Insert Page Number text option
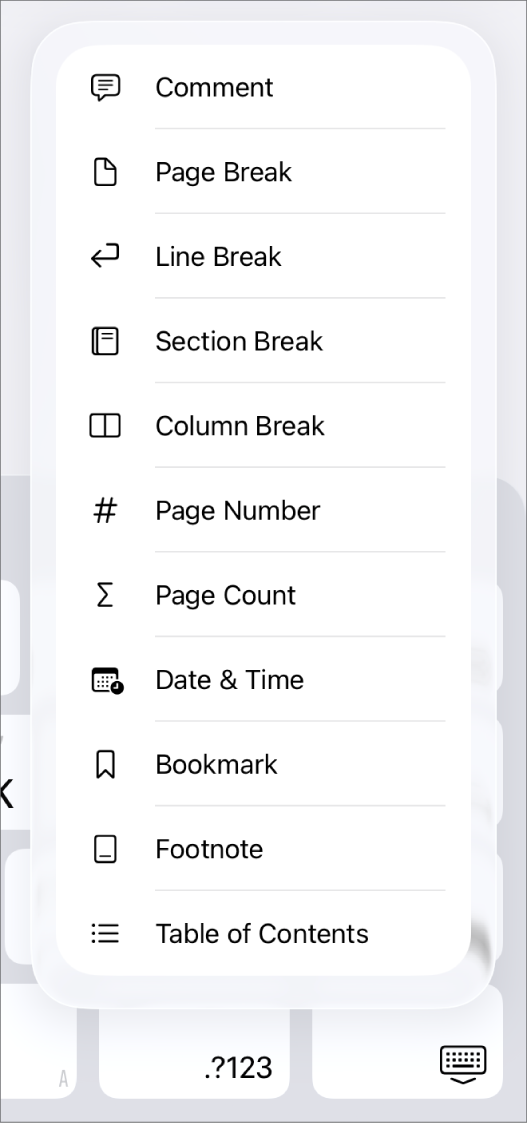 click(263, 510)
